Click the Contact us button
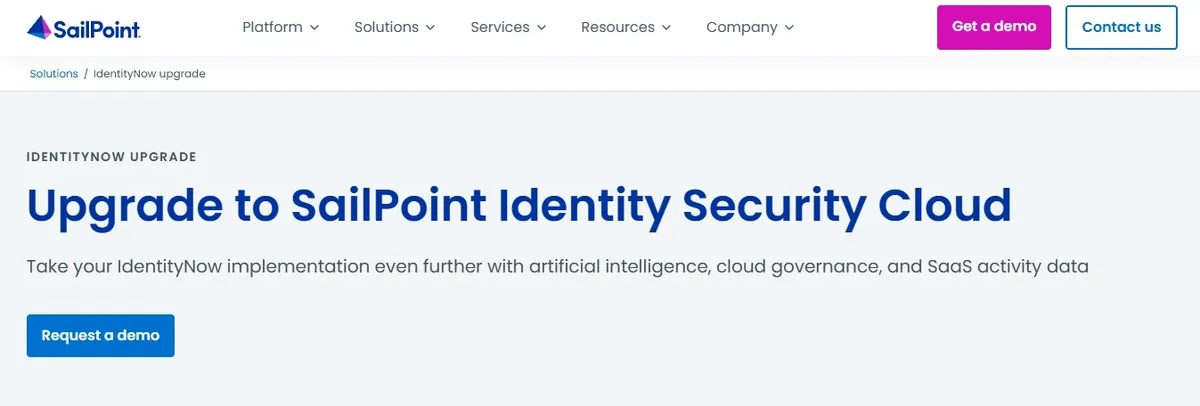Viewport: 1200px width, 406px height. 1122,27
